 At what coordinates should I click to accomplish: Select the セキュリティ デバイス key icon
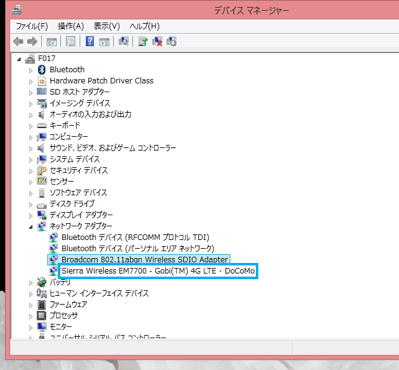click(42, 170)
